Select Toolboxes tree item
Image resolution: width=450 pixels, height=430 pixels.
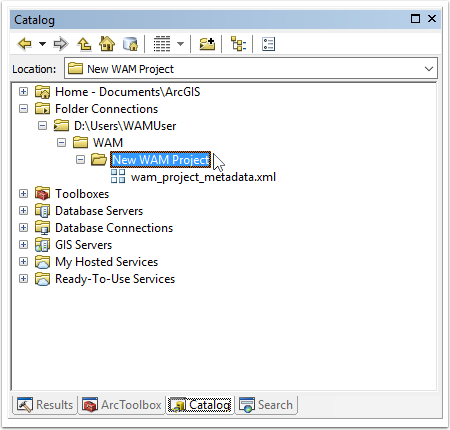(x=82, y=194)
